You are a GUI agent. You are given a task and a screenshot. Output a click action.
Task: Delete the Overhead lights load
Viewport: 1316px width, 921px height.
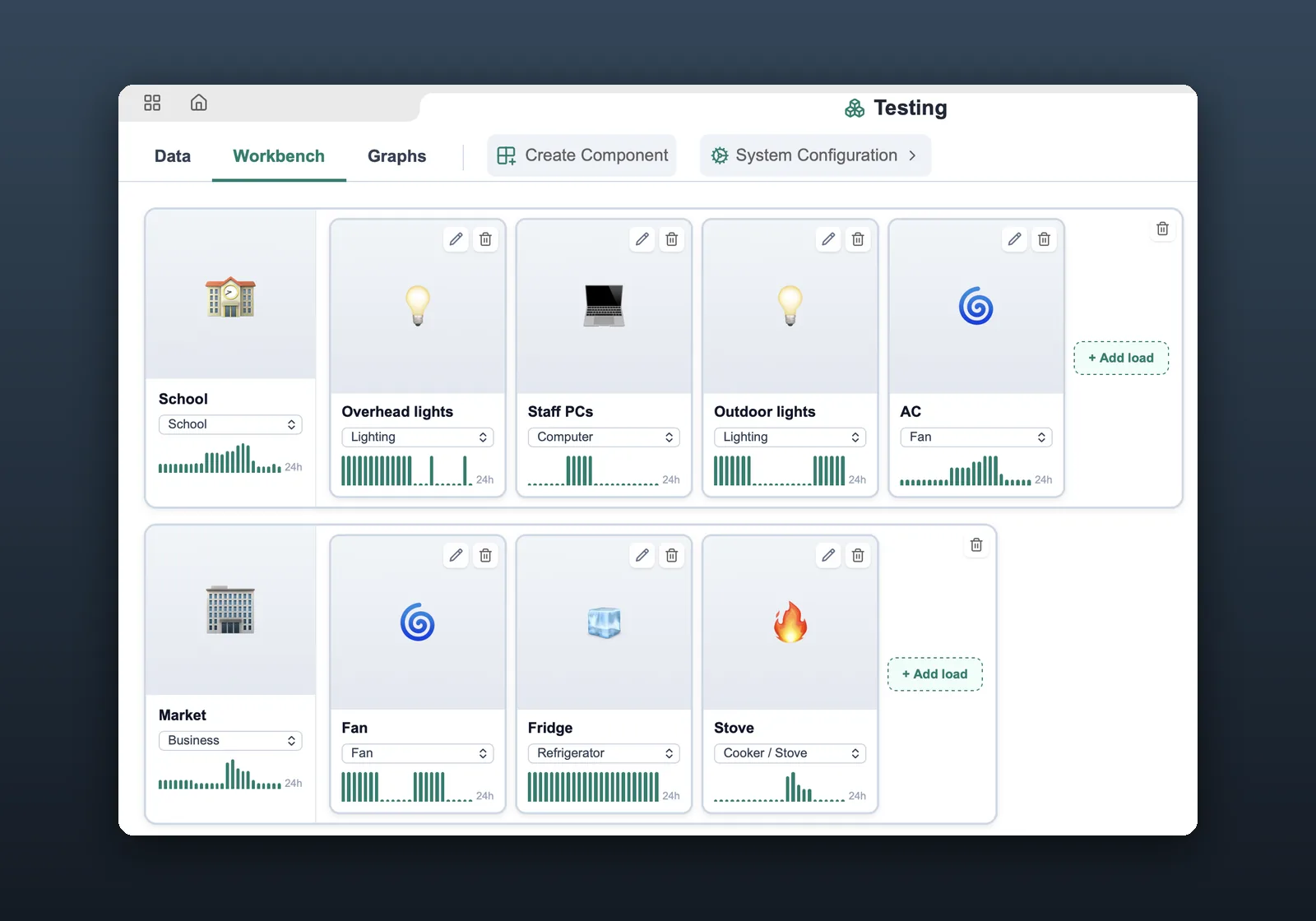pos(485,239)
